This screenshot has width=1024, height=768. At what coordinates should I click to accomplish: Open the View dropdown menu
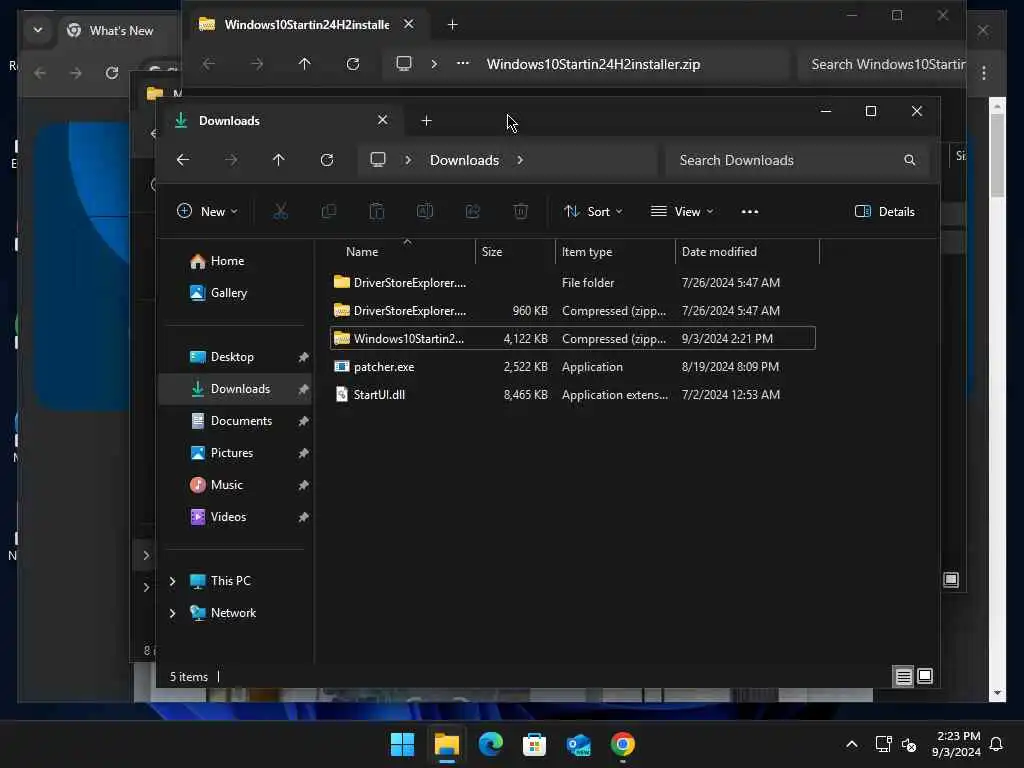coord(682,212)
